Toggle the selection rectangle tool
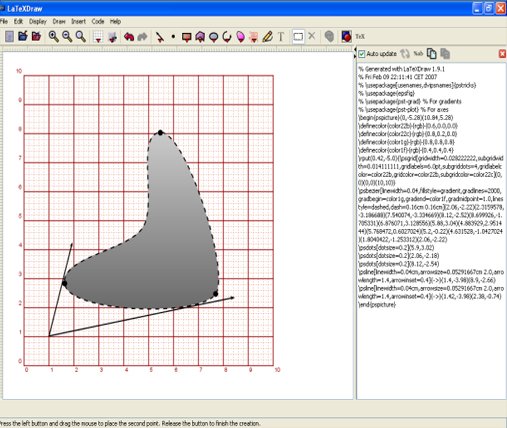 click(x=298, y=36)
